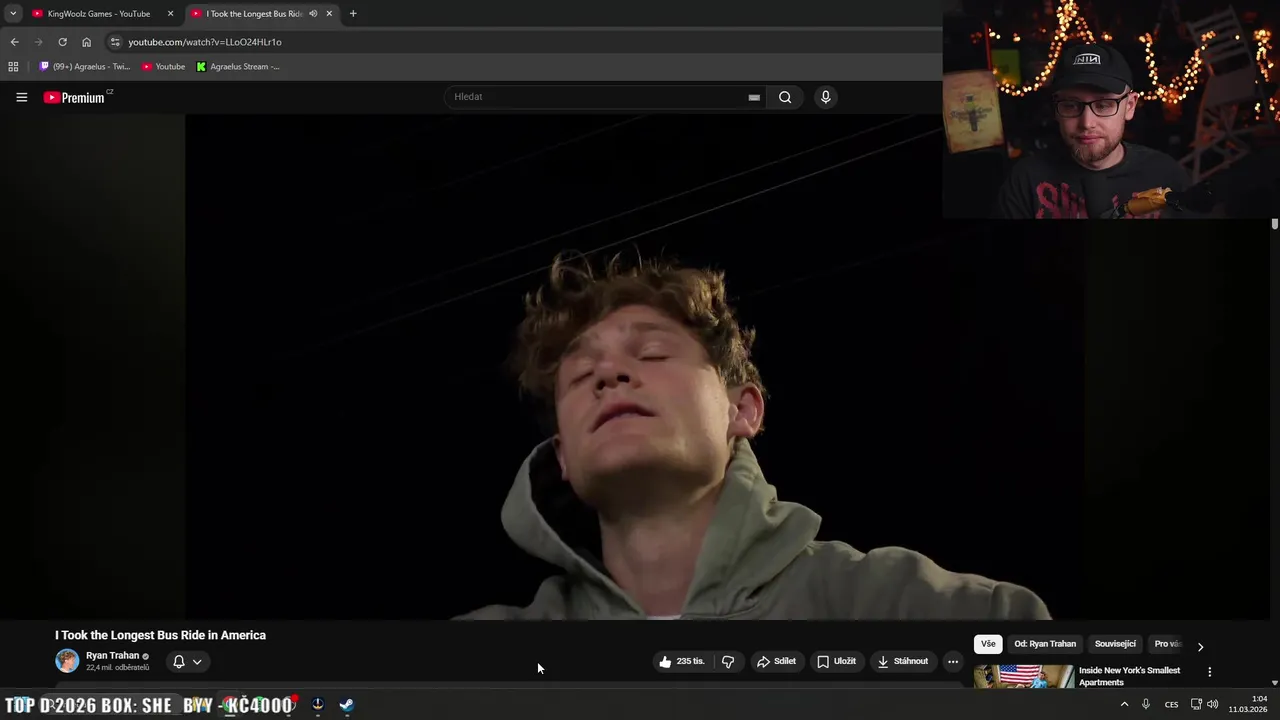1280x720 pixels.
Task: Open the YouTube hamburger guide menu
Action: tap(21, 97)
